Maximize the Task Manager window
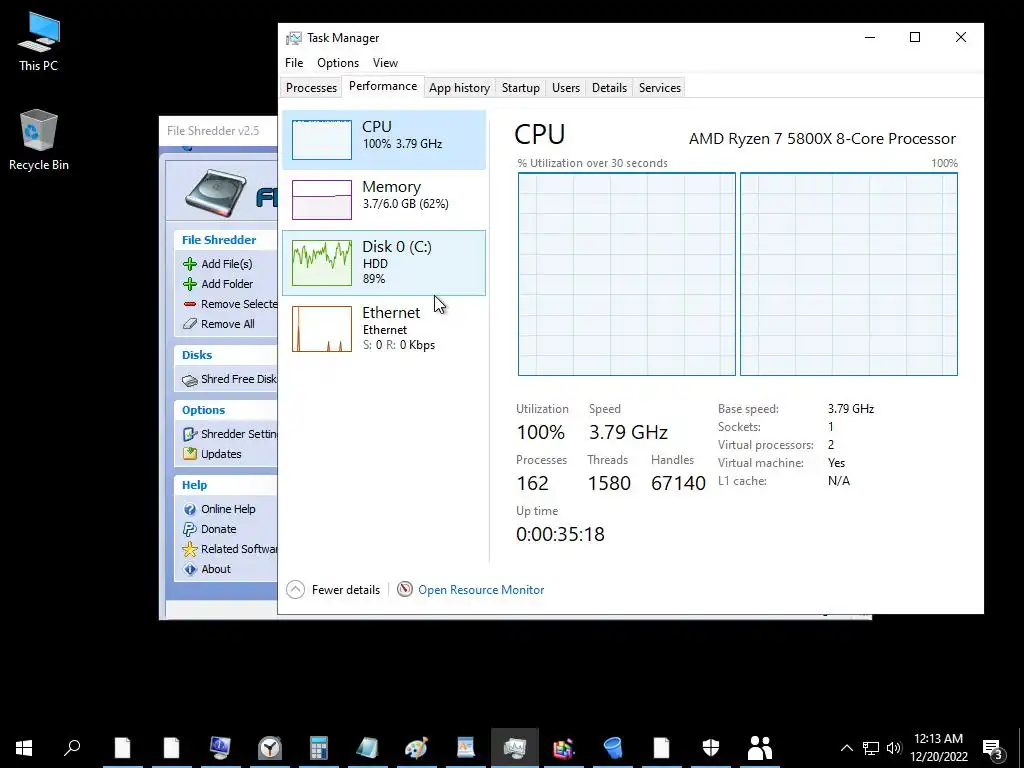This screenshot has height=768, width=1024. pyautogui.click(x=915, y=37)
